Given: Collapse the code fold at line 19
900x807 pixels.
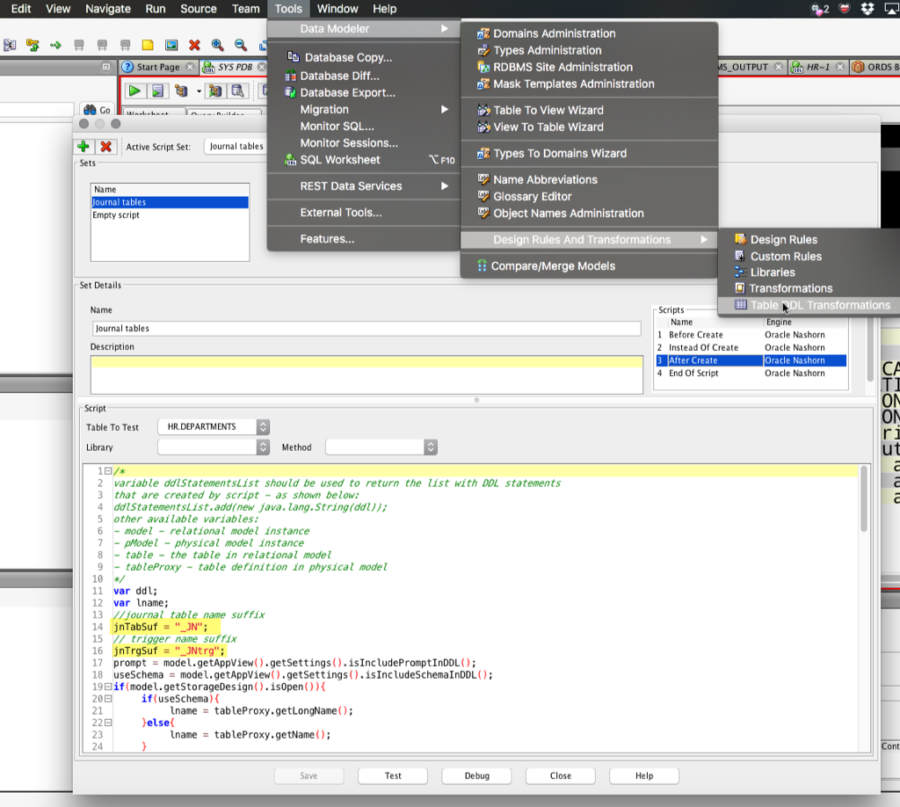Looking at the screenshot, I should tap(107, 687).
